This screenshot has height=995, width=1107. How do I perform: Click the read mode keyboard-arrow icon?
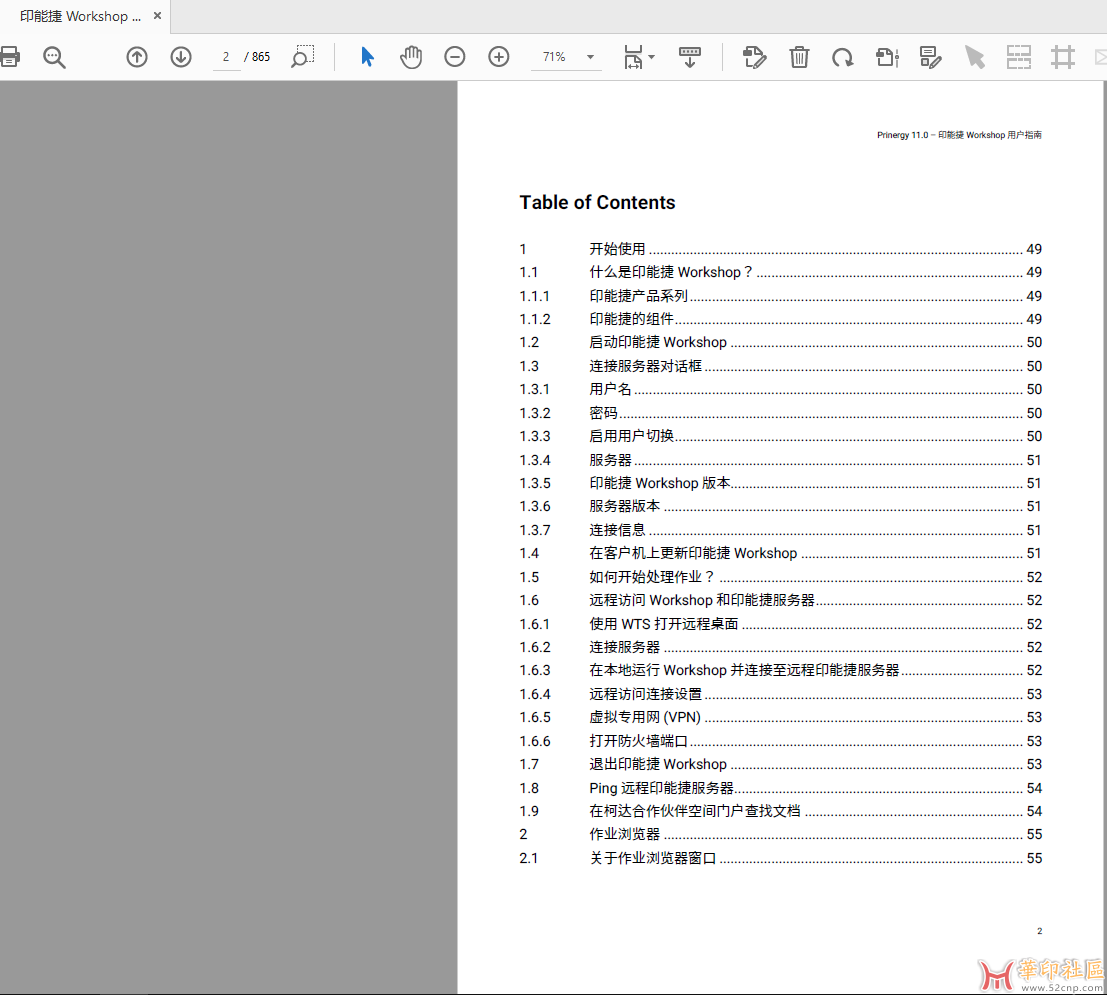(690, 56)
